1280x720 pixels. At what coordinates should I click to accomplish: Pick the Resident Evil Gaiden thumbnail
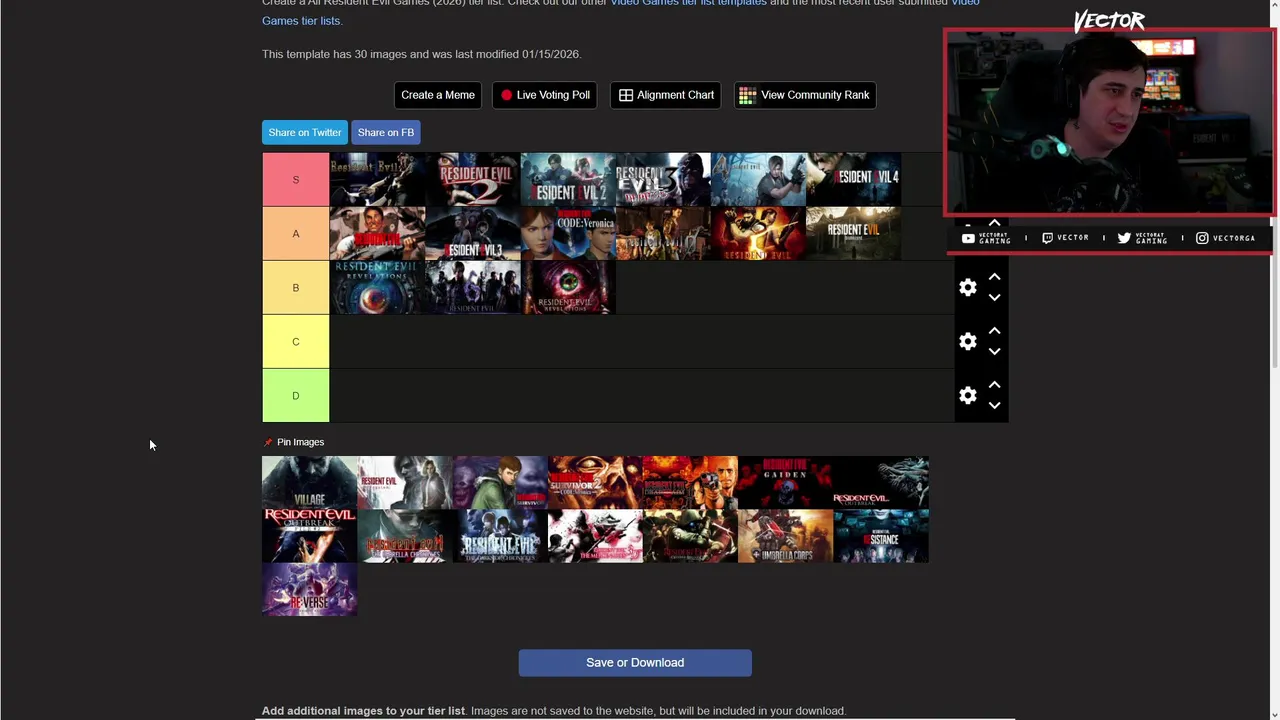(x=785, y=482)
